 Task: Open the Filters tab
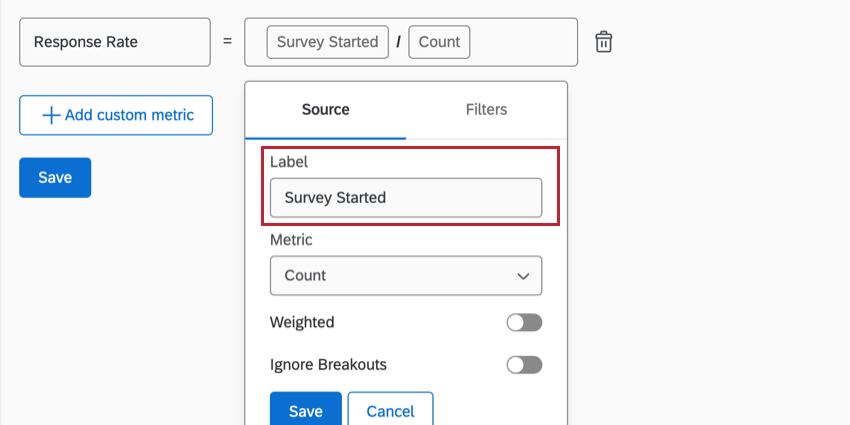pos(486,110)
